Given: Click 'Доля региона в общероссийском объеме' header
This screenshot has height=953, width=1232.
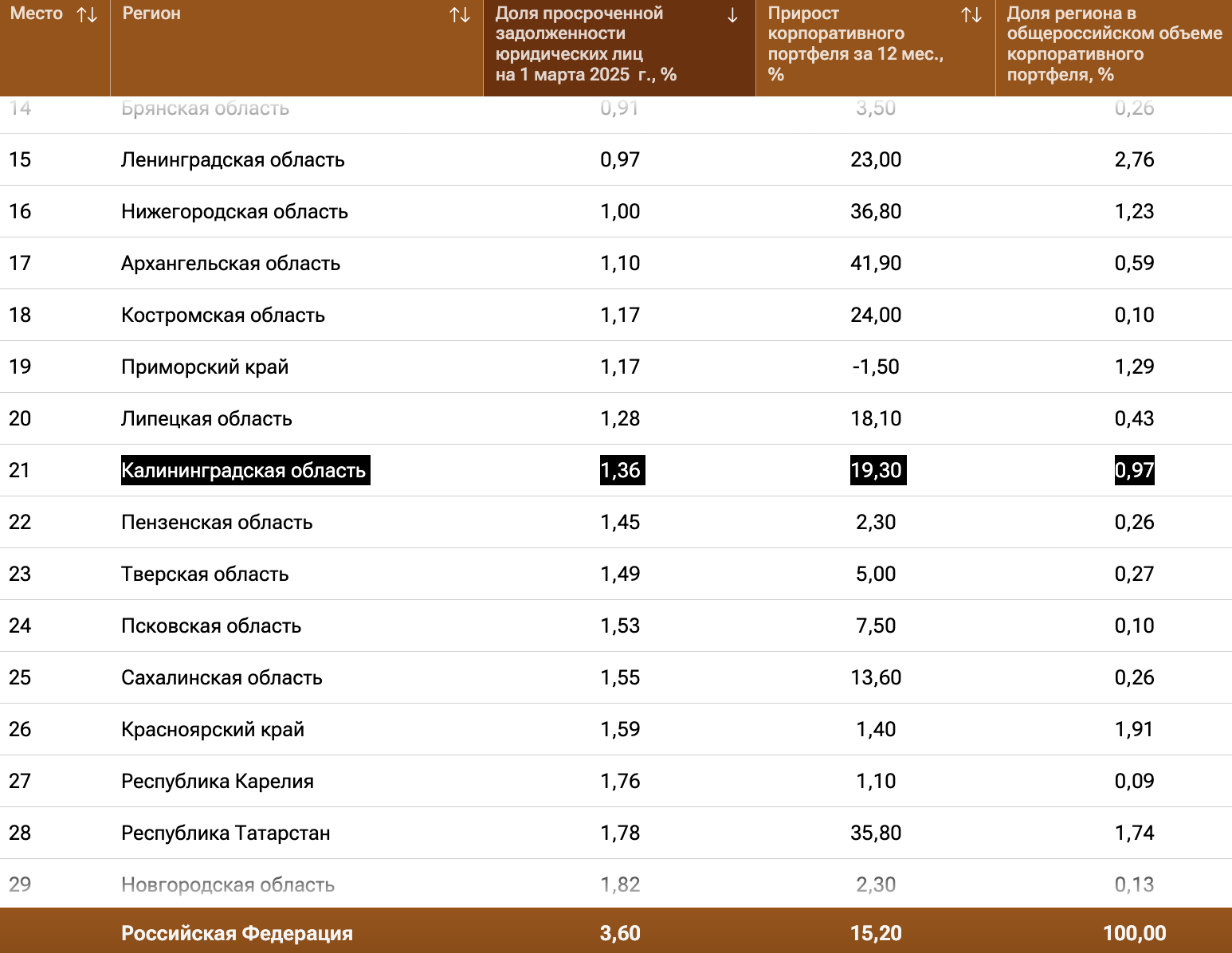Looking at the screenshot, I should 1114,44.
